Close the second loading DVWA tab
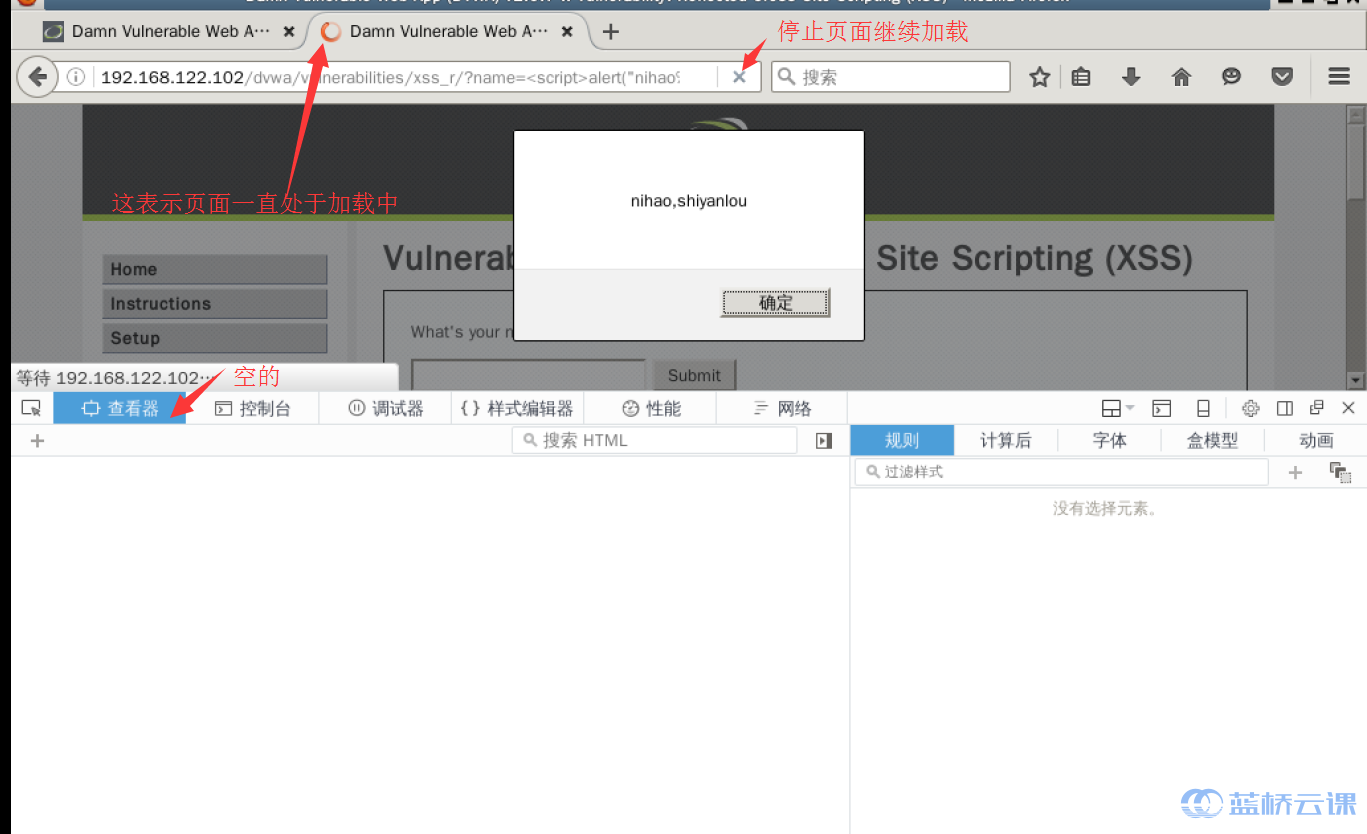Viewport: 1367px width, 834px height. point(567,32)
